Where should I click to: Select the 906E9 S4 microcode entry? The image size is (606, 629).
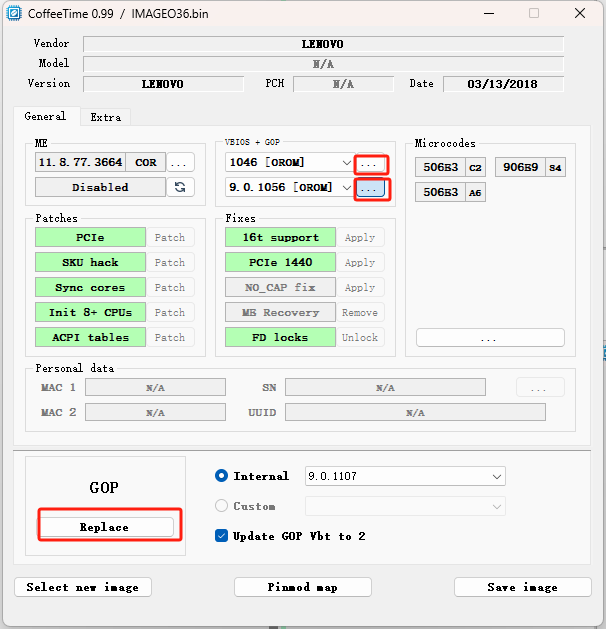coord(530,167)
